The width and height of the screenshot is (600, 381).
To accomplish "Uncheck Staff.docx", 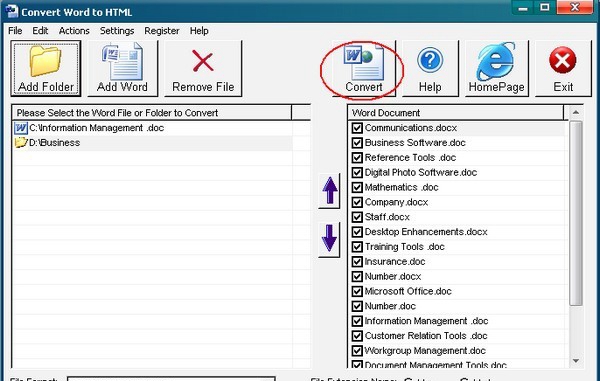I will pyautogui.click(x=357, y=217).
